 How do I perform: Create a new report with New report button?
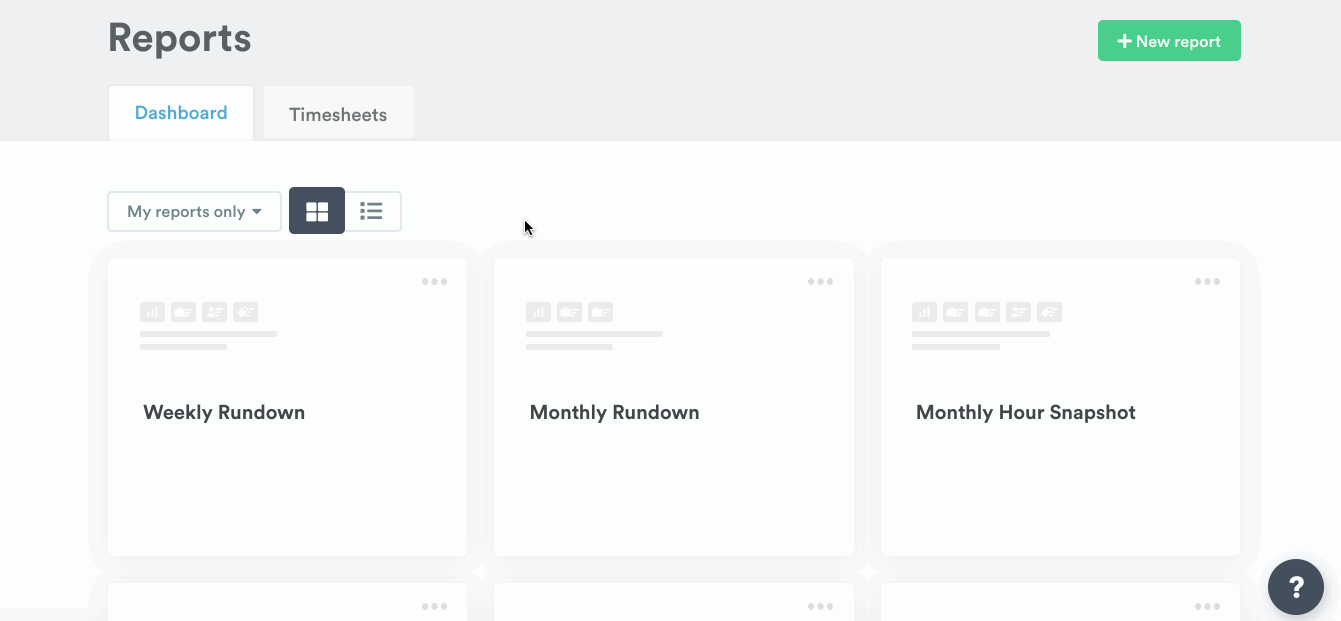pyautogui.click(x=1169, y=41)
